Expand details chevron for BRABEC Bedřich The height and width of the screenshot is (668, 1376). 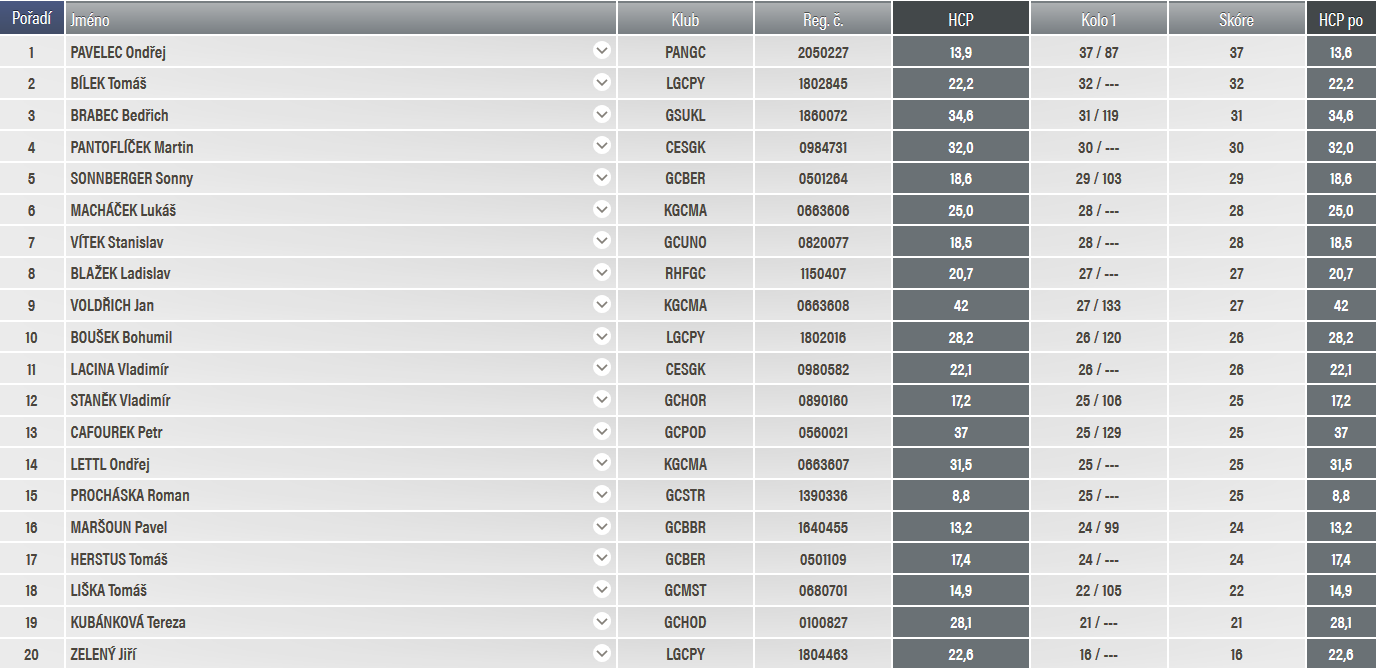point(601,114)
